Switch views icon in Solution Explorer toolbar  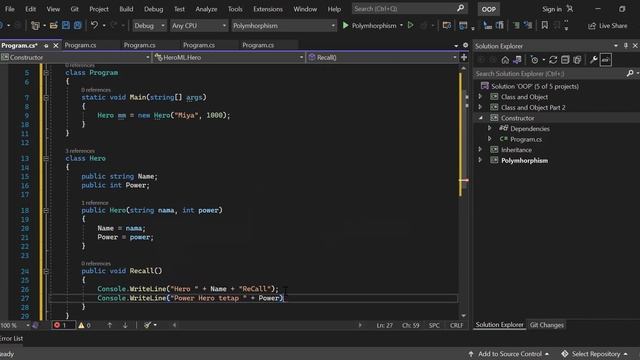[x=517, y=60]
